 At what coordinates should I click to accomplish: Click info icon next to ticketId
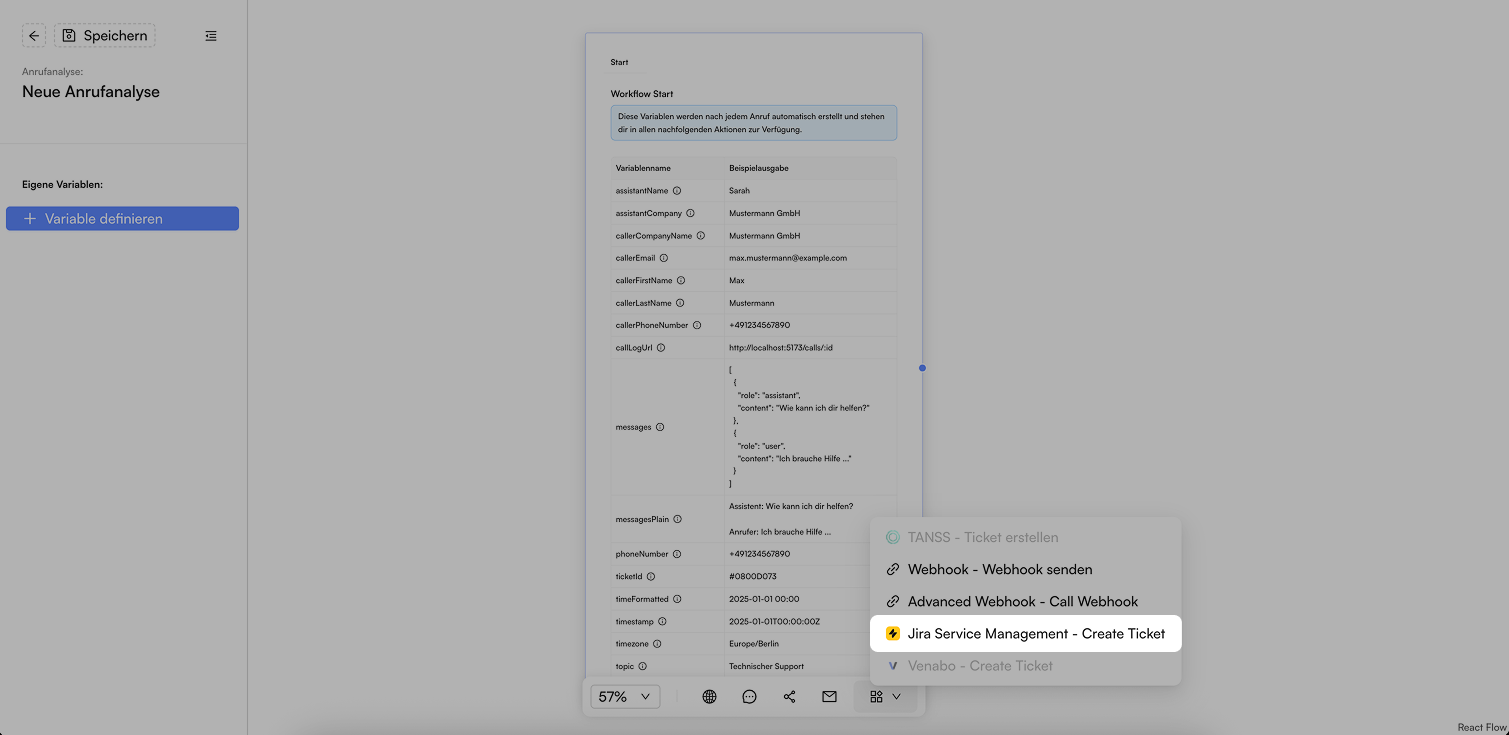651,577
